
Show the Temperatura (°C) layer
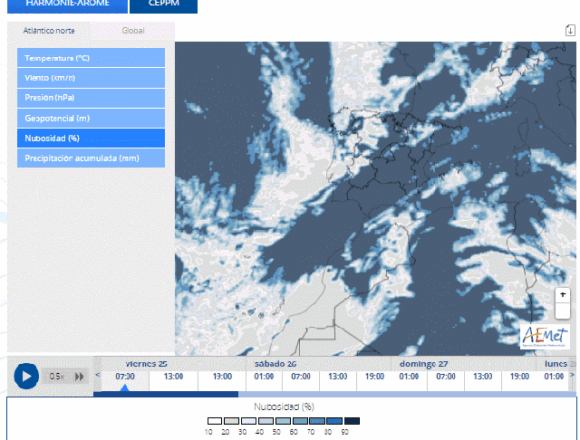click(91, 58)
